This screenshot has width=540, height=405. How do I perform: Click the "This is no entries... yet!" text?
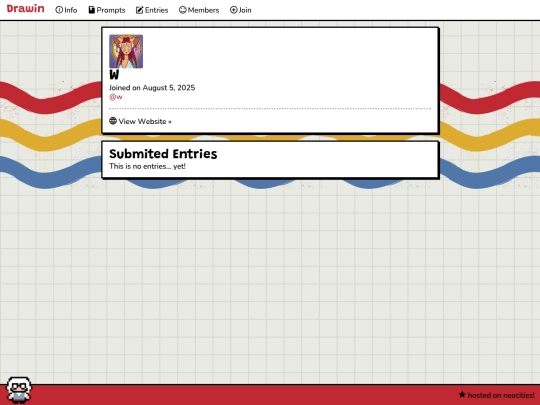click(147, 166)
